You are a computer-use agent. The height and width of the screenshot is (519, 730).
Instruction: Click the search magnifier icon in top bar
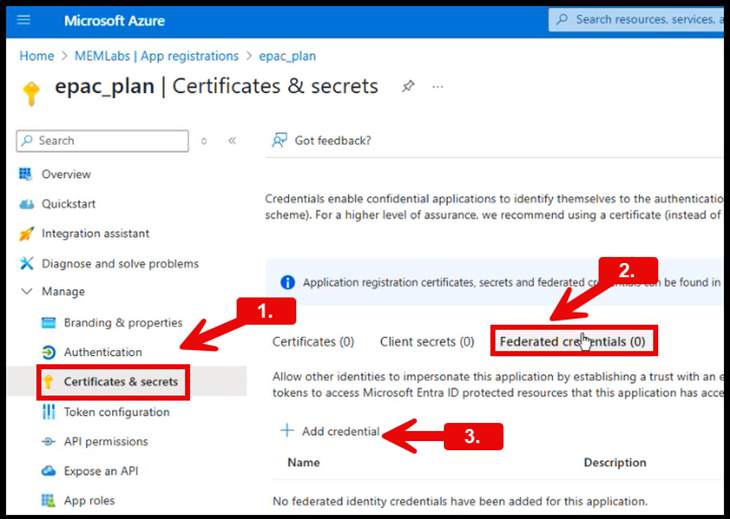pyautogui.click(x=562, y=19)
